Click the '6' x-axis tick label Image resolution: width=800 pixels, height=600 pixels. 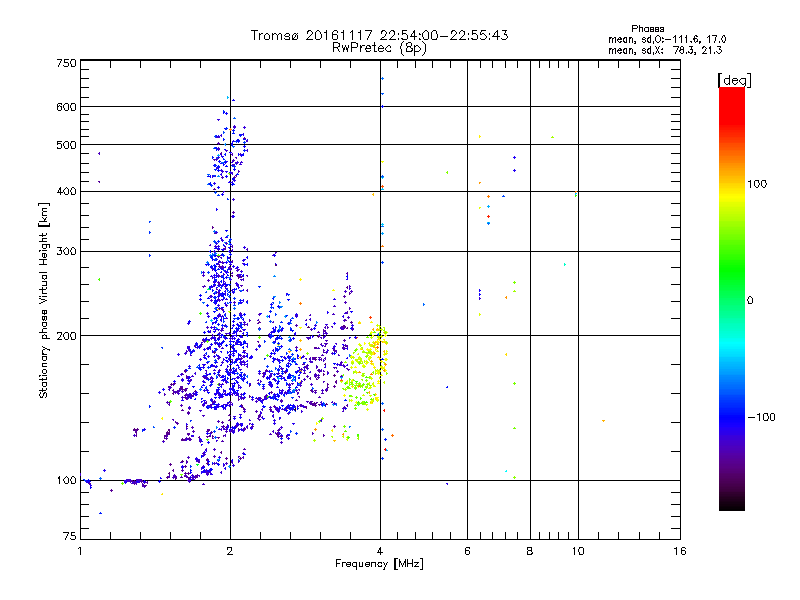[467, 551]
